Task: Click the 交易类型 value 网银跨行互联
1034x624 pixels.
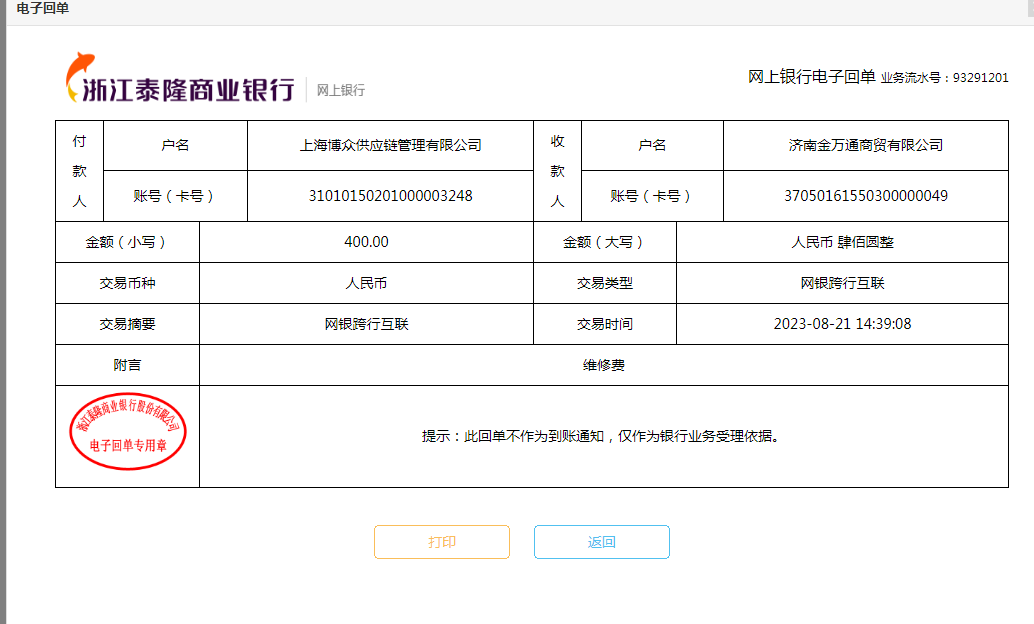Action: [842, 283]
